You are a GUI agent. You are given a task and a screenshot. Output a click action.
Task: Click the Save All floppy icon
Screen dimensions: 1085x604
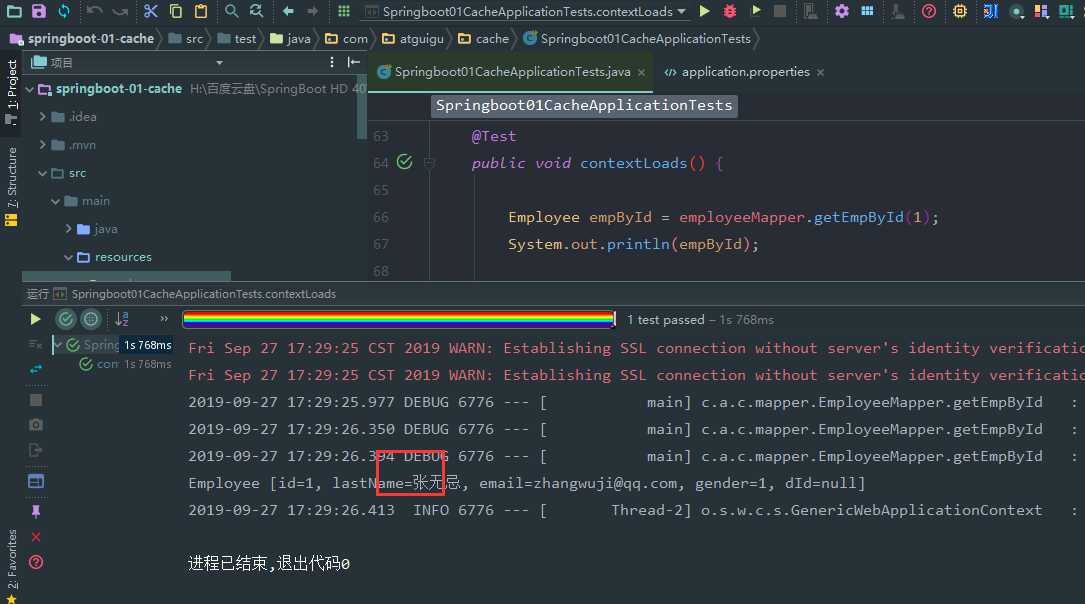39,11
